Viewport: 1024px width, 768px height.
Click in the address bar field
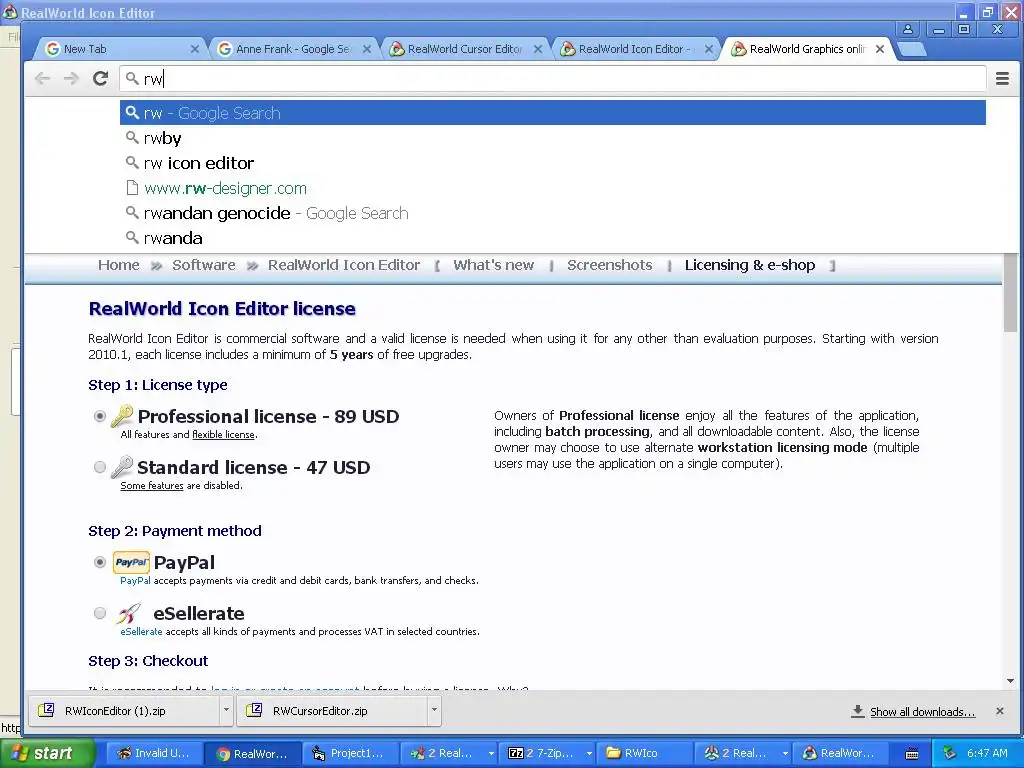click(x=552, y=79)
